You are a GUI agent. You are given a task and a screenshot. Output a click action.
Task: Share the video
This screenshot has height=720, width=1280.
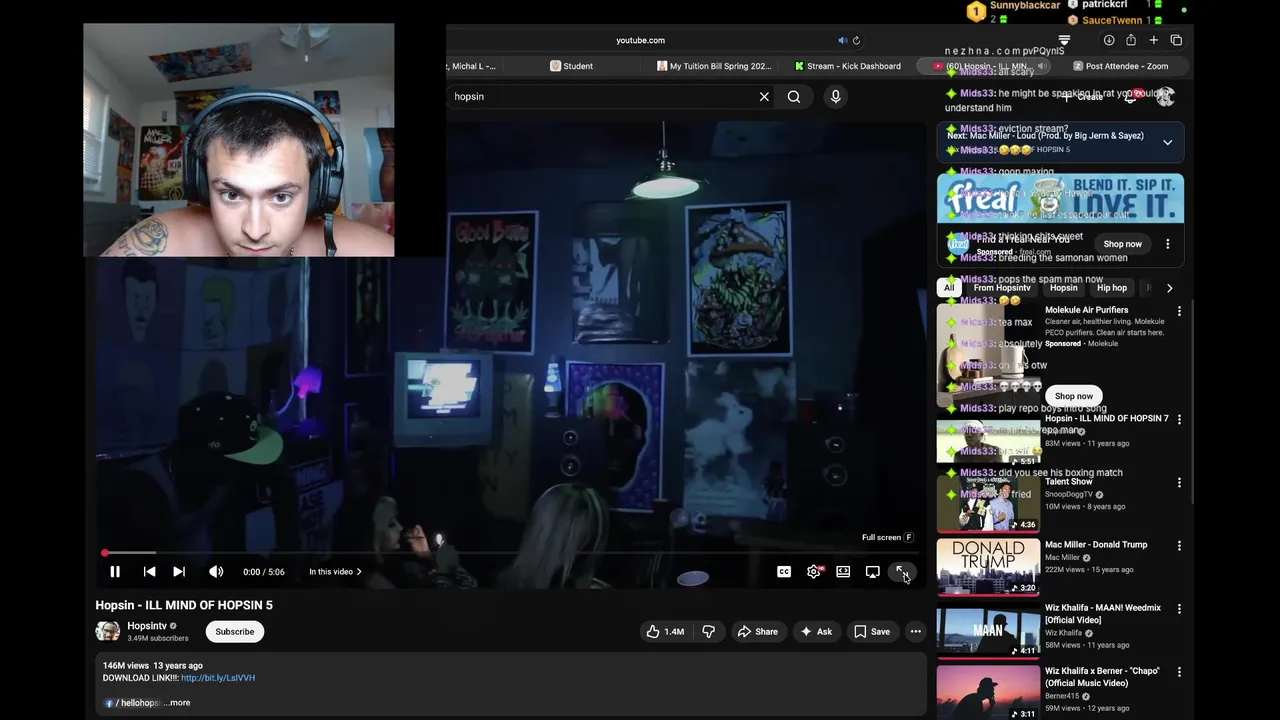point(757,632)
